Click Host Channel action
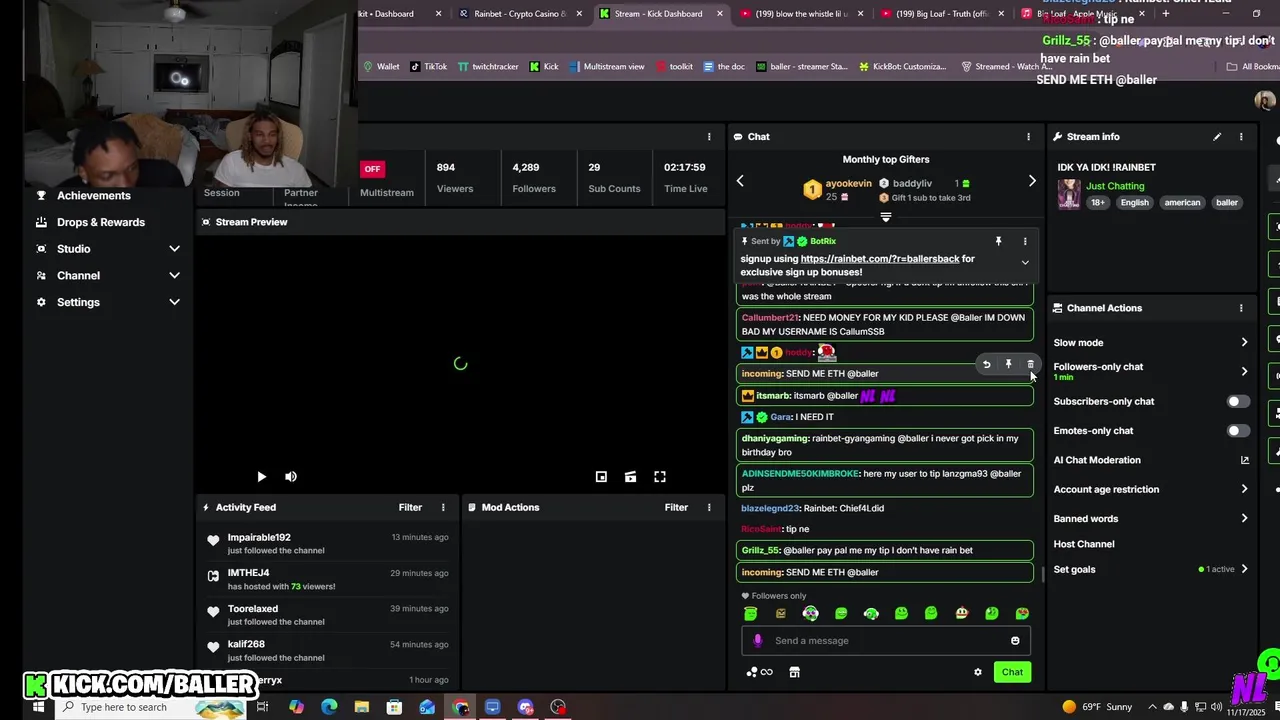This screenshot has width=1280, height=720. (1084, 544)
